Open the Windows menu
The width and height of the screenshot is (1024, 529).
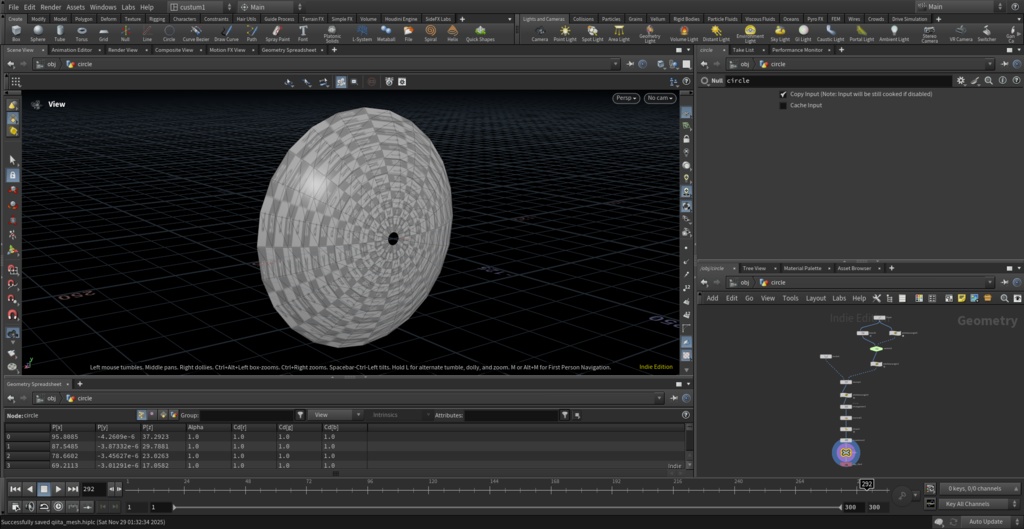[x=103, y=7]
